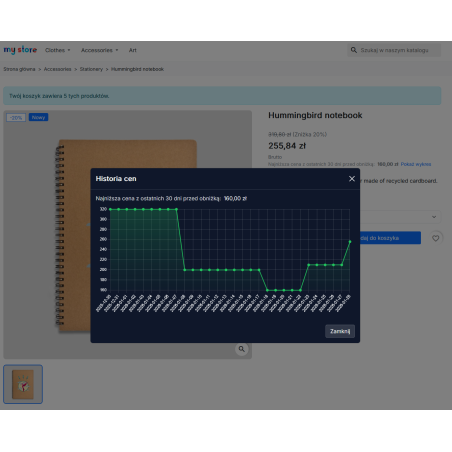Focus the catalog search field
Image resolution: width=452 pixels, height=452 pixels.
pyautogui.click(x=394, y=50)
